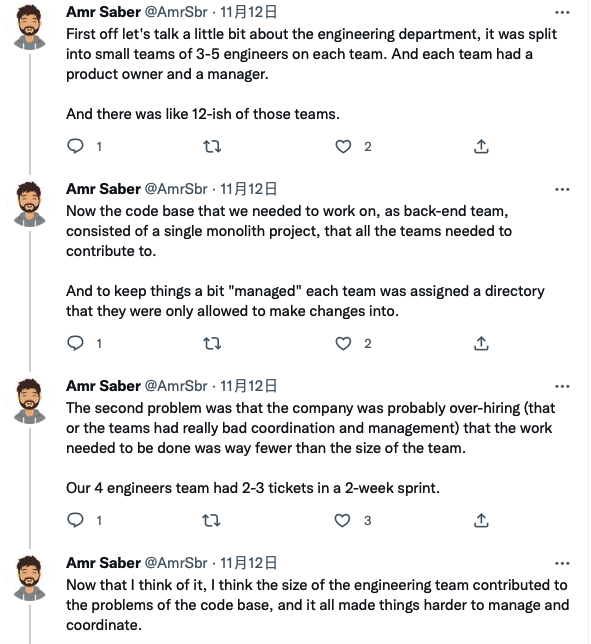The width and height of the screenshot is (591, 644).
Task: Reply to the over-hiring tweet
Action: (76, 520)
